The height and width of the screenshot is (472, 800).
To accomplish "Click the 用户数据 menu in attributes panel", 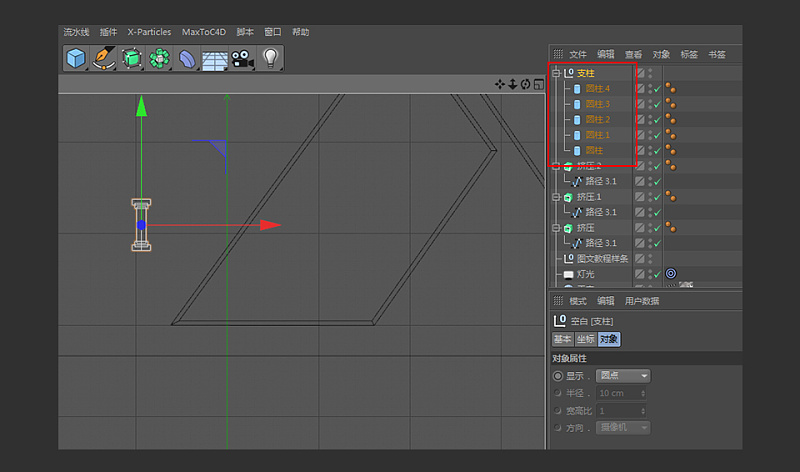I will click(642, 301).
